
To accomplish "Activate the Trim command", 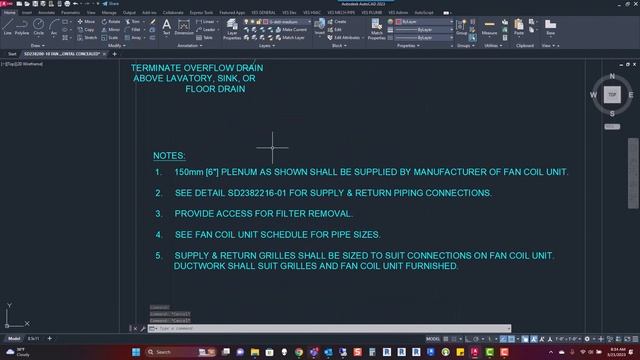I will point(133,21).
